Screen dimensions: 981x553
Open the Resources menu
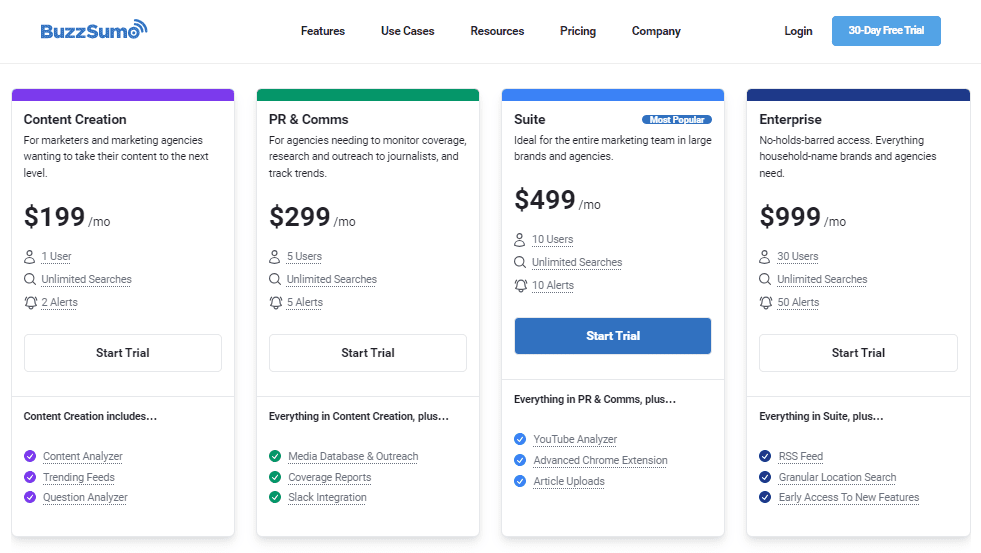pyautogui.click(x=497, y=31)
